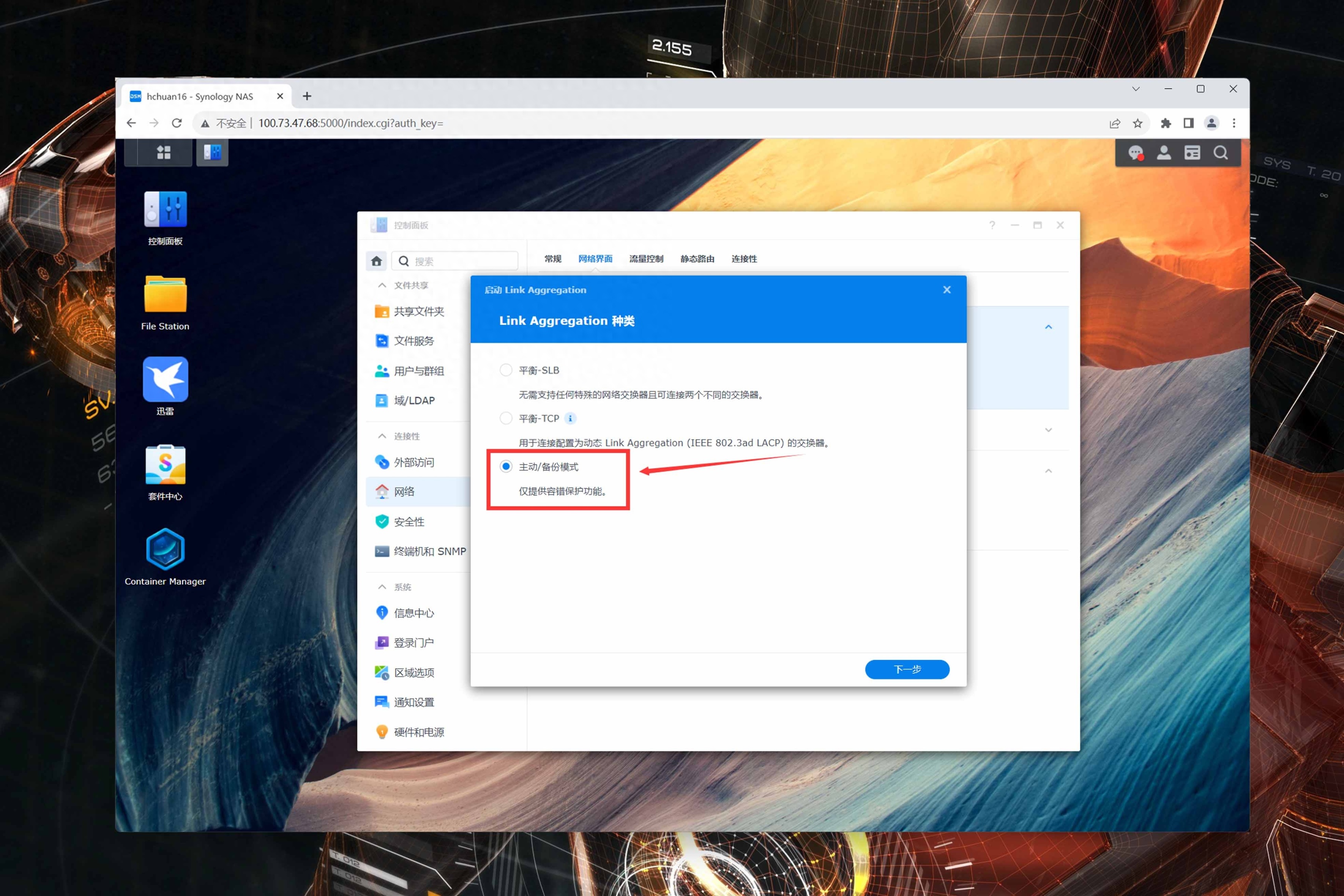Collapse the 连接性 sidebar section
This screenshot has height=896, width=1344.
point(382,436)
